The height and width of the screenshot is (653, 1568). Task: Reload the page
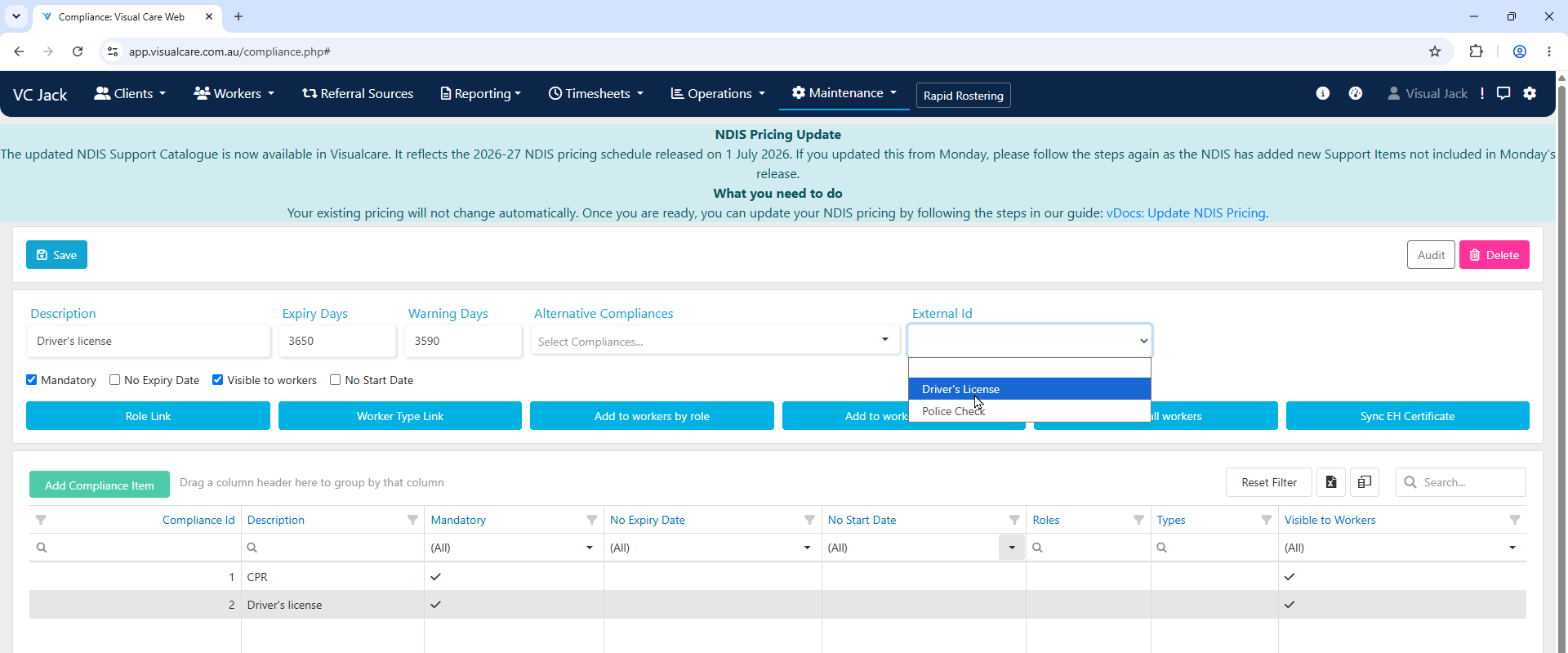pyautogui.click(x=78, y=51)
